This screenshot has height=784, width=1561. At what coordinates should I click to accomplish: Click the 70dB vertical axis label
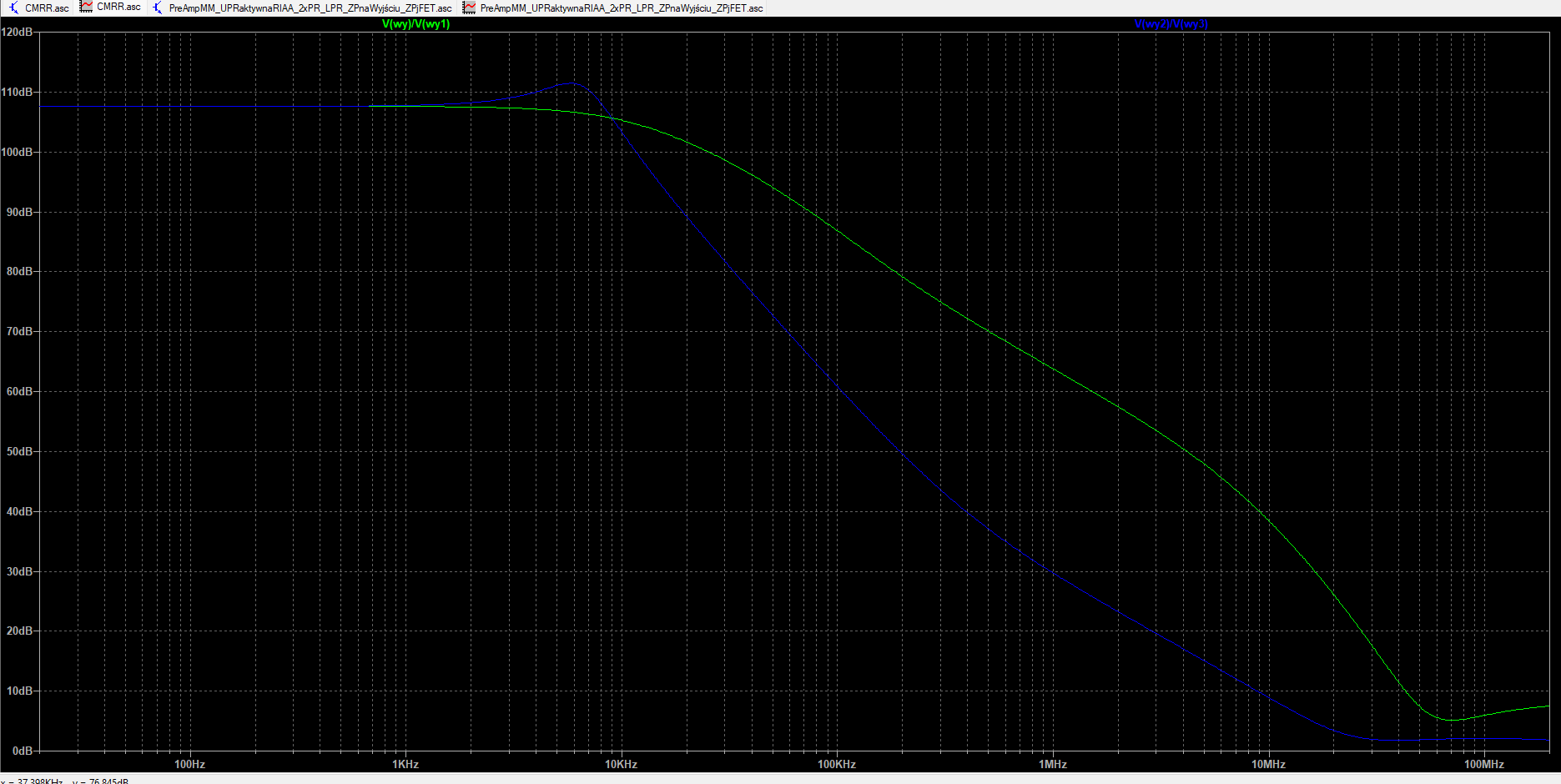click(x=20, y=331)
